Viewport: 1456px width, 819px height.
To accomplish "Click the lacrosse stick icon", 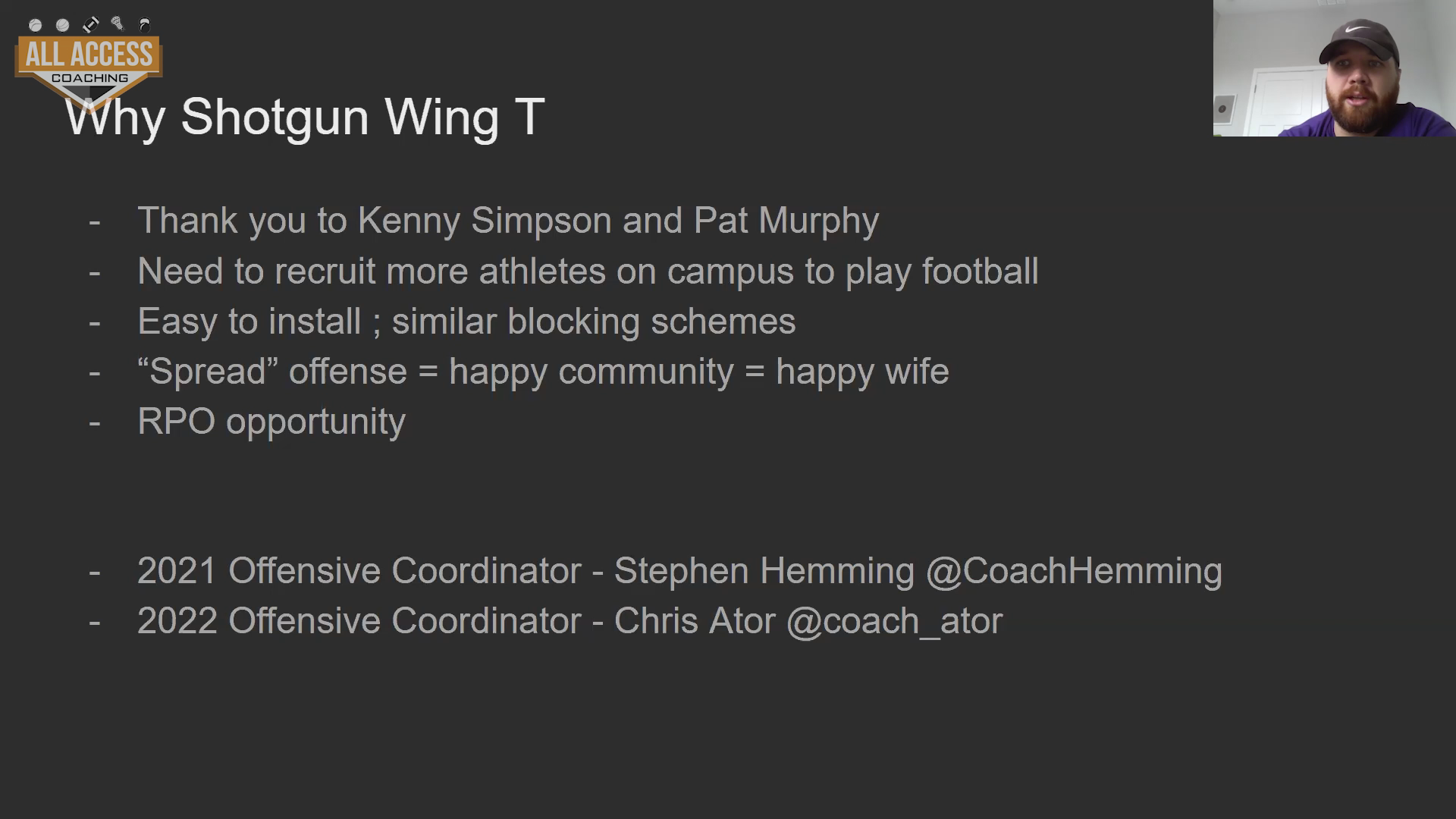I will (117, 24).
